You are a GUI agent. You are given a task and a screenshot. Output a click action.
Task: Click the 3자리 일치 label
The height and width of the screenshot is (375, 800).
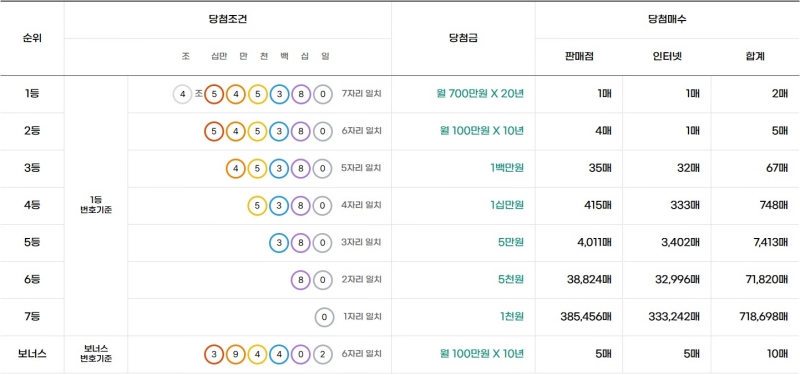click(362, 242)
